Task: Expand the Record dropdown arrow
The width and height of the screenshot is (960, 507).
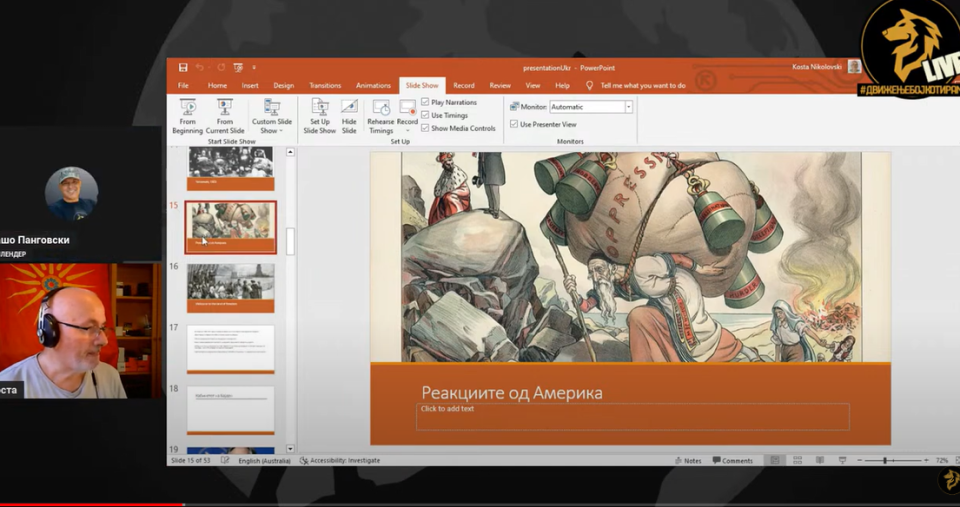Action: [x=407, y=130]
